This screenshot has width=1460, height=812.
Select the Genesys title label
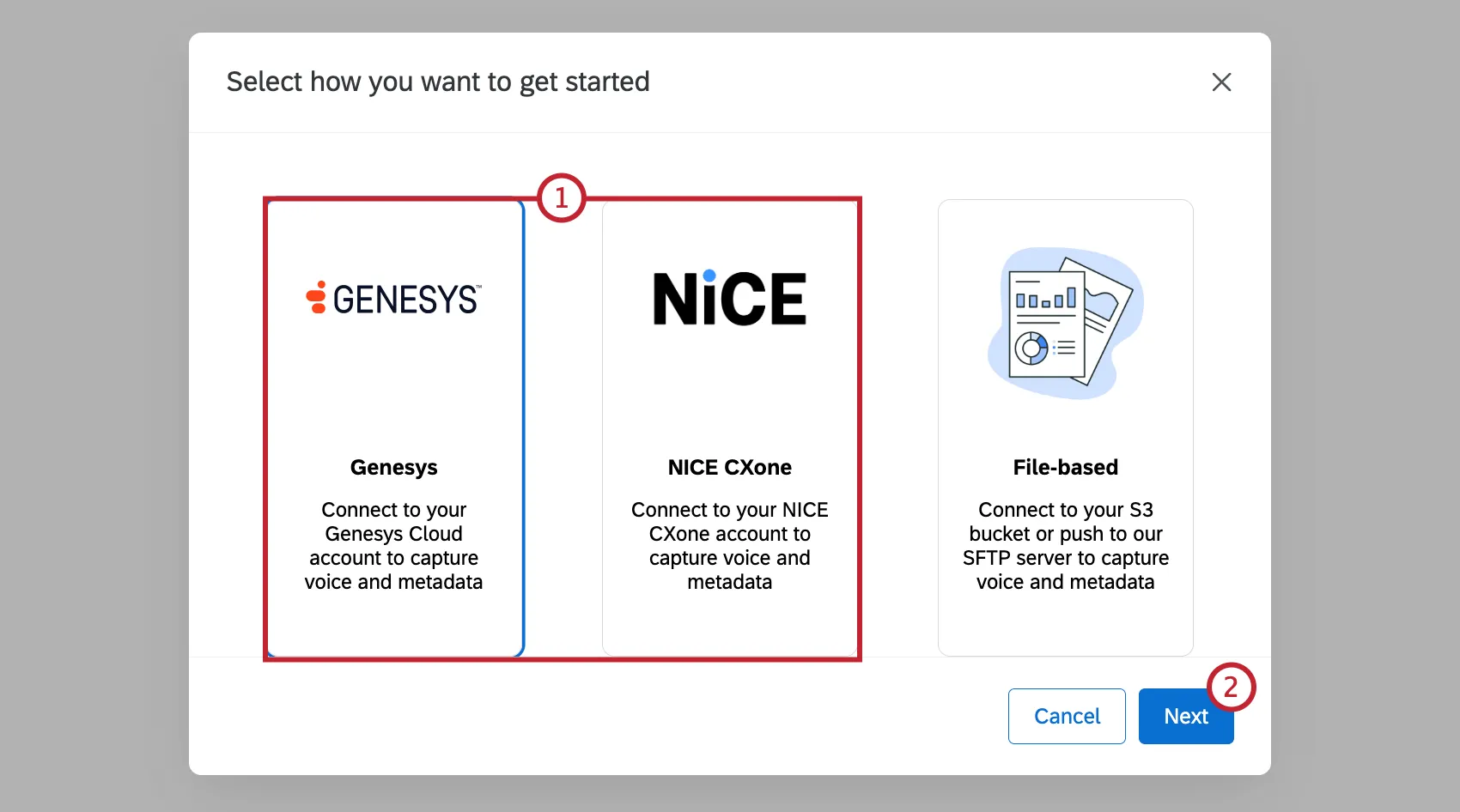tap(394, 468)
